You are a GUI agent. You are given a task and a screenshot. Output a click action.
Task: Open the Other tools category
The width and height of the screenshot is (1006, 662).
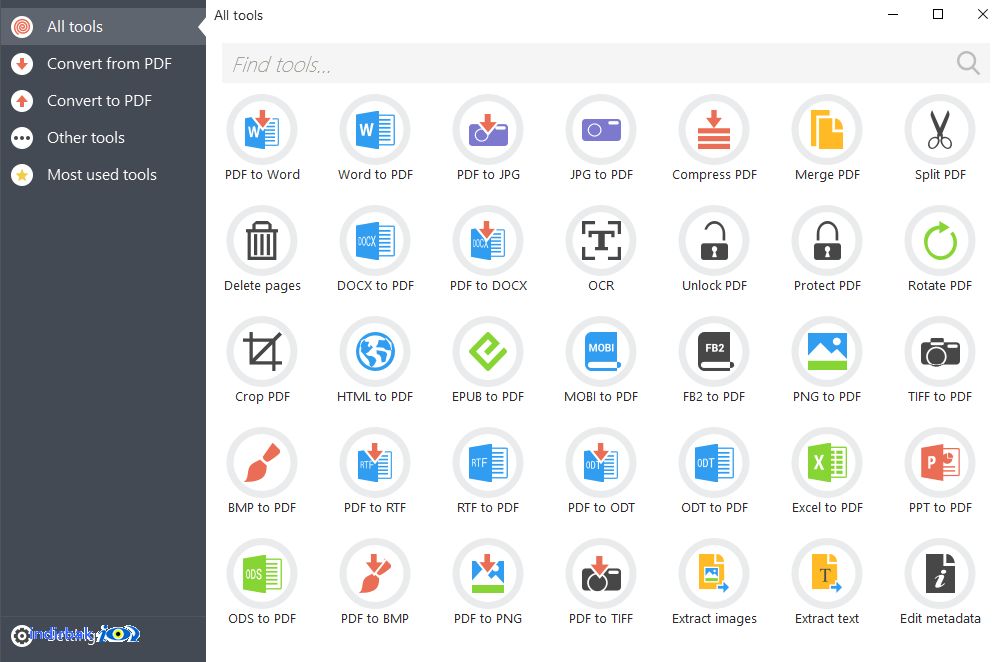pos(103,137)
